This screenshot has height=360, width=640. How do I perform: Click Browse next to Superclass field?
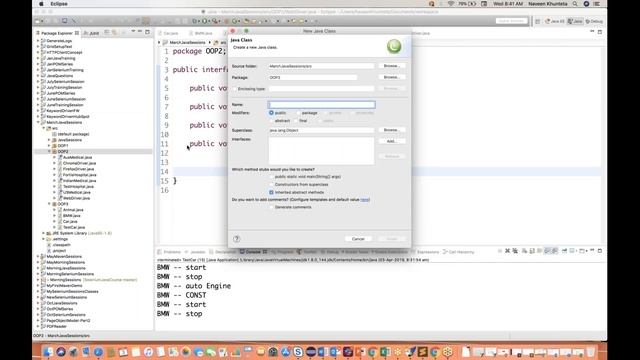[391, 130]
